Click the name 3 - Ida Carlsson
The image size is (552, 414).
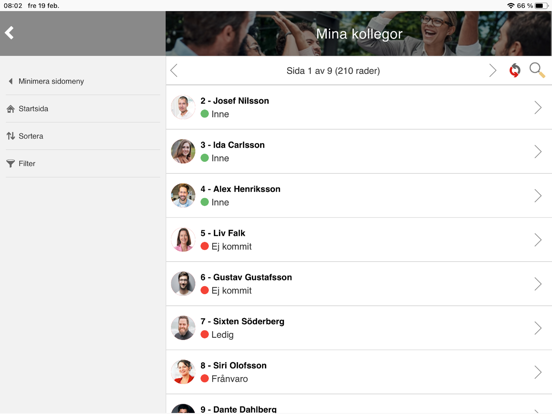[233, 145]
